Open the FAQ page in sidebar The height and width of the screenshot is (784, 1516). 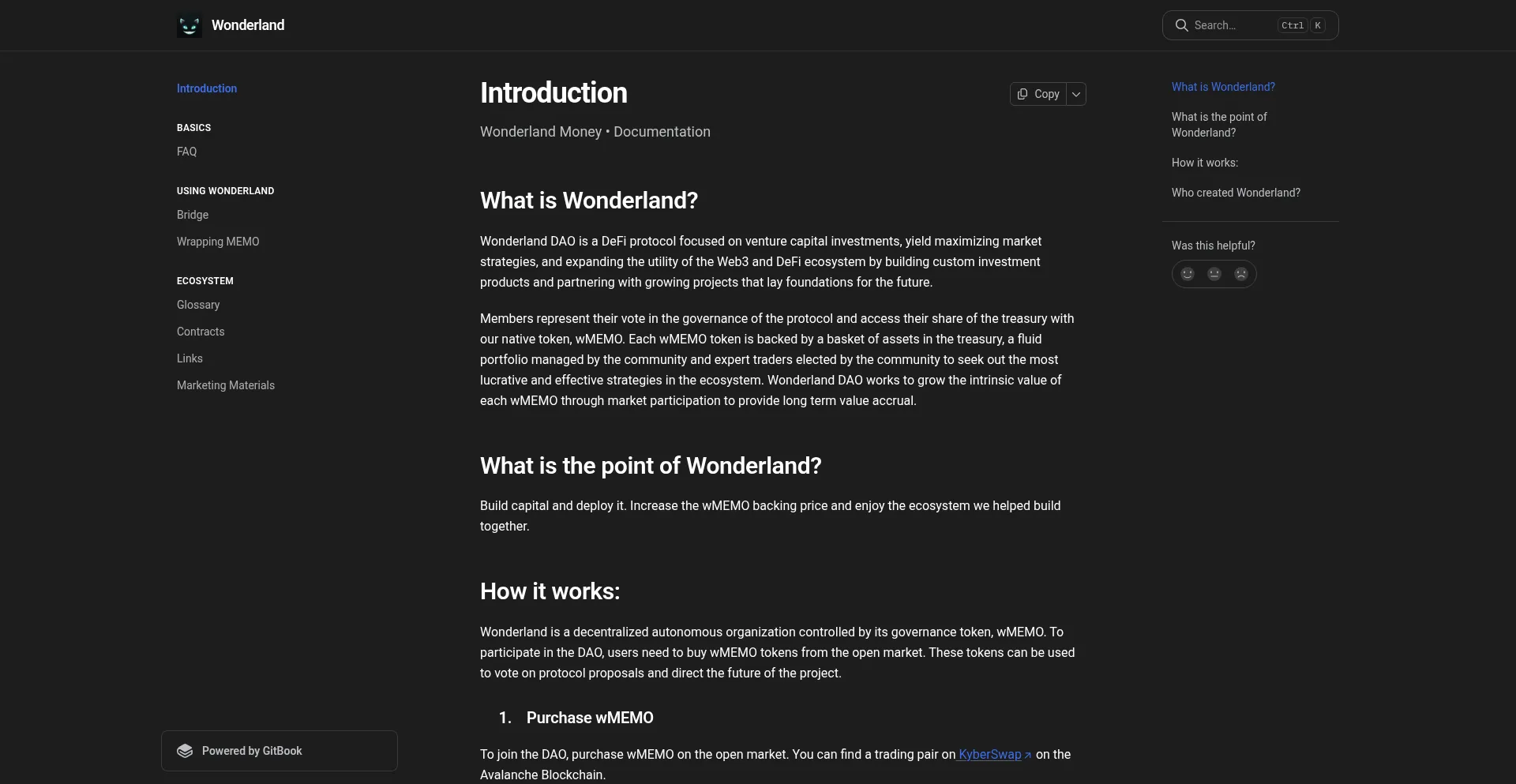(187, 152)
